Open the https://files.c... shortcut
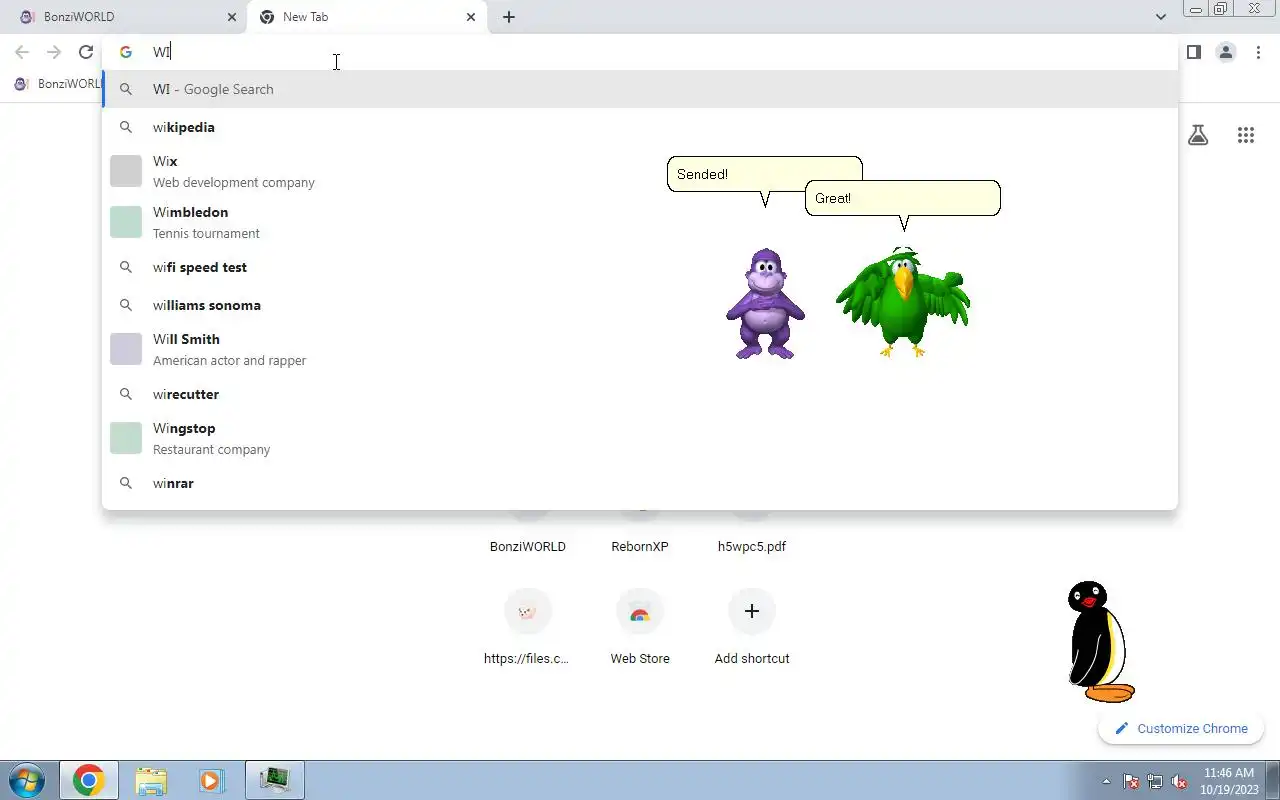This screenshot has width=1280, height=800. tap(528, 626)
